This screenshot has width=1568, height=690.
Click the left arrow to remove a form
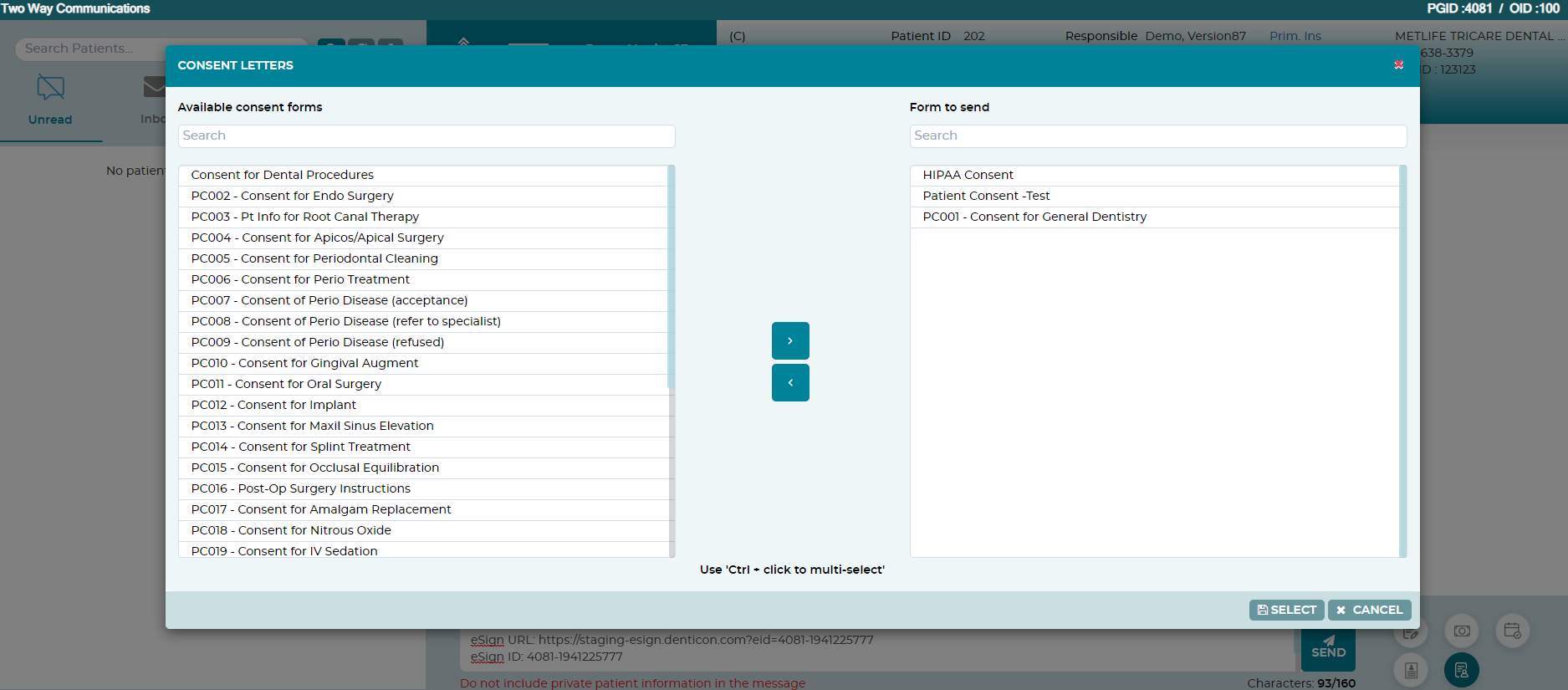[x=790, y=382]
